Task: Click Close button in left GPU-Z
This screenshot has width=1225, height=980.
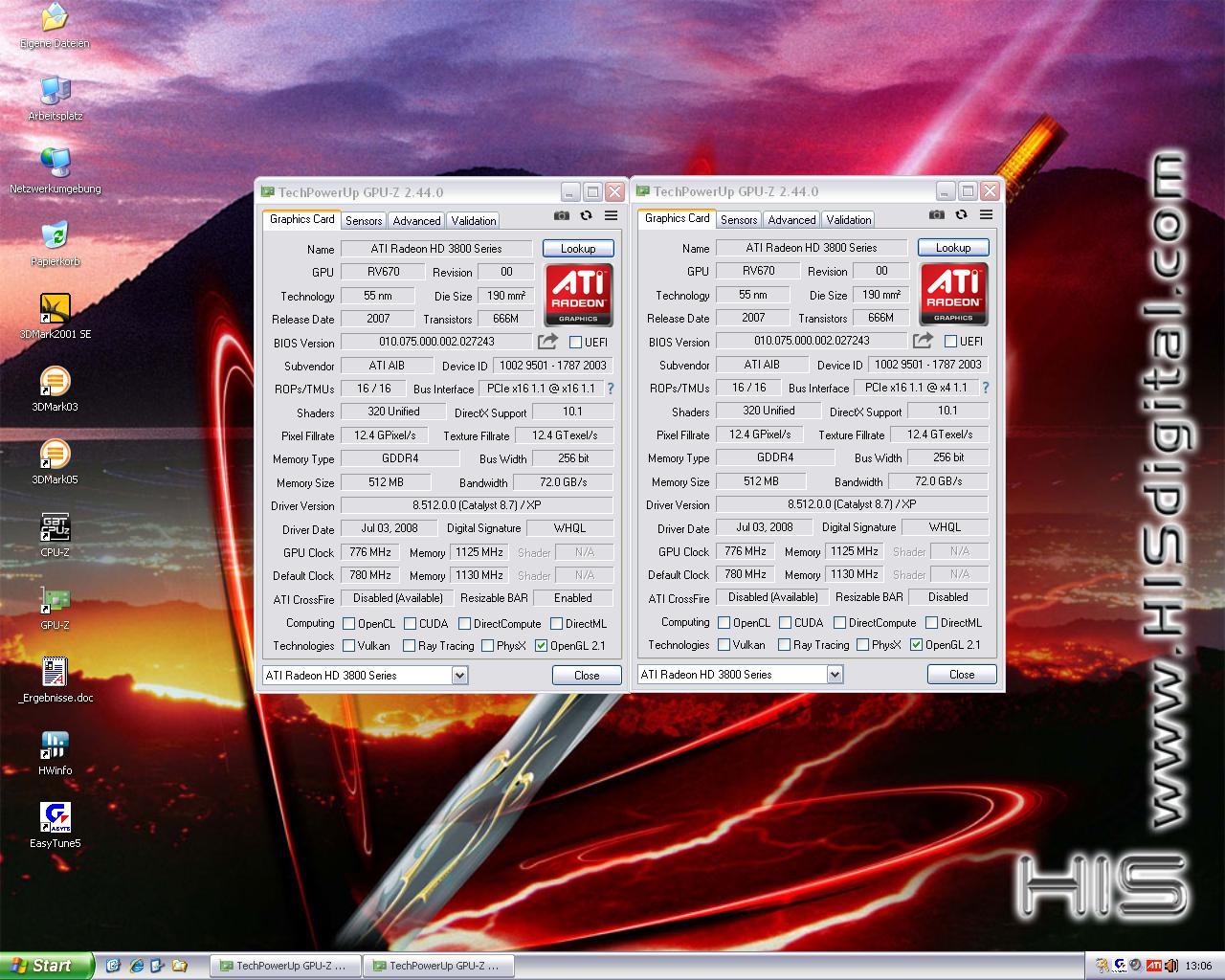Action: pyautogui.click(x=587, y=675)
